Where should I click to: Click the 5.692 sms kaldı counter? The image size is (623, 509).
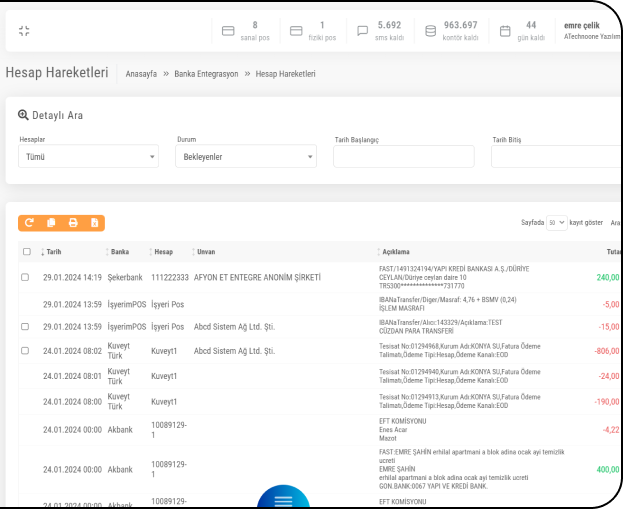click(389, 31)
